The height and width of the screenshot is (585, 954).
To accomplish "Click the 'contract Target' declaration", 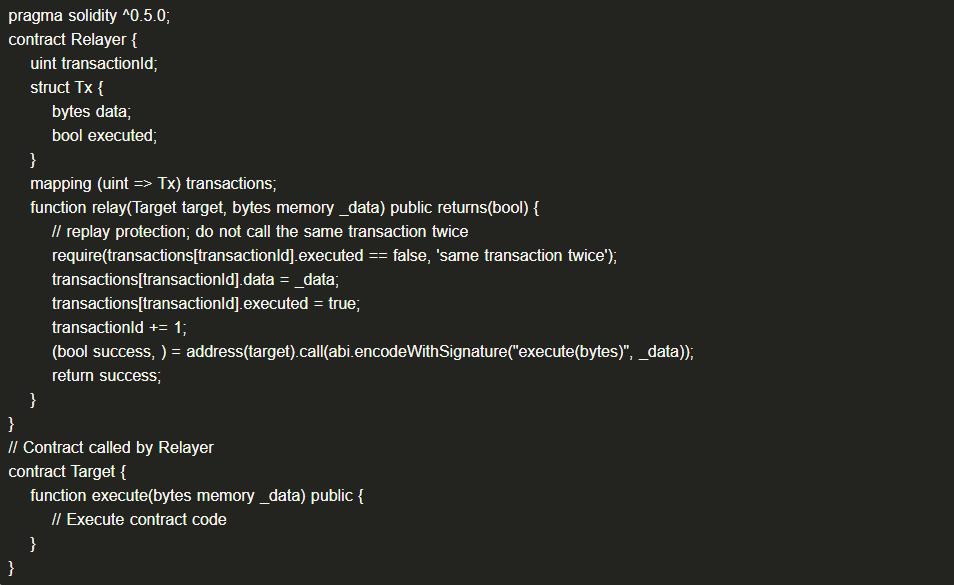I will pos(67,472).
